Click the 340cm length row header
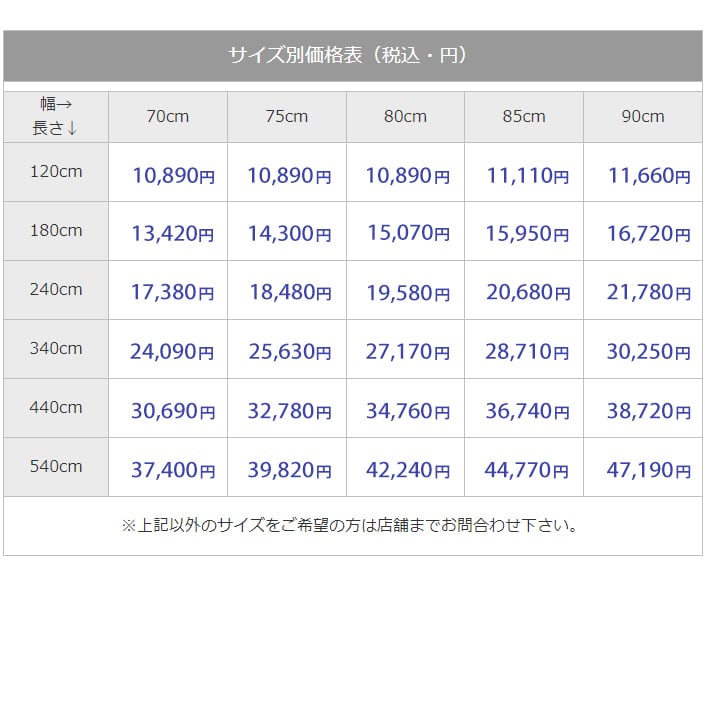 (x=56, y=349)
